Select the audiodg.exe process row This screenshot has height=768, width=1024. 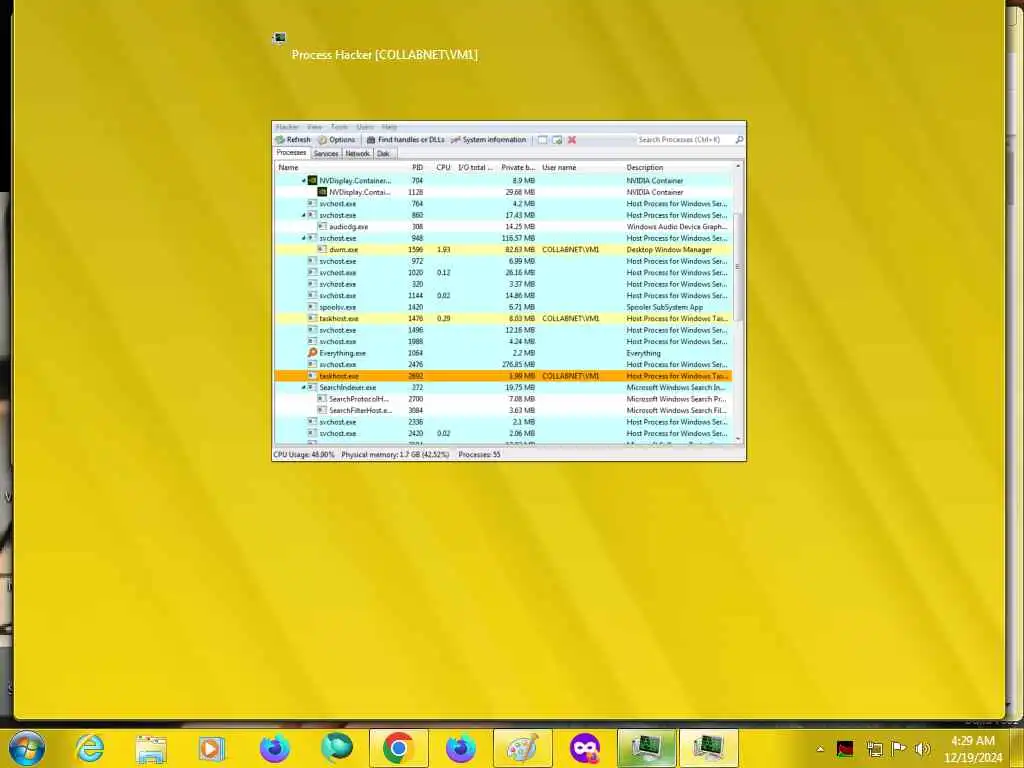(504, 227)
